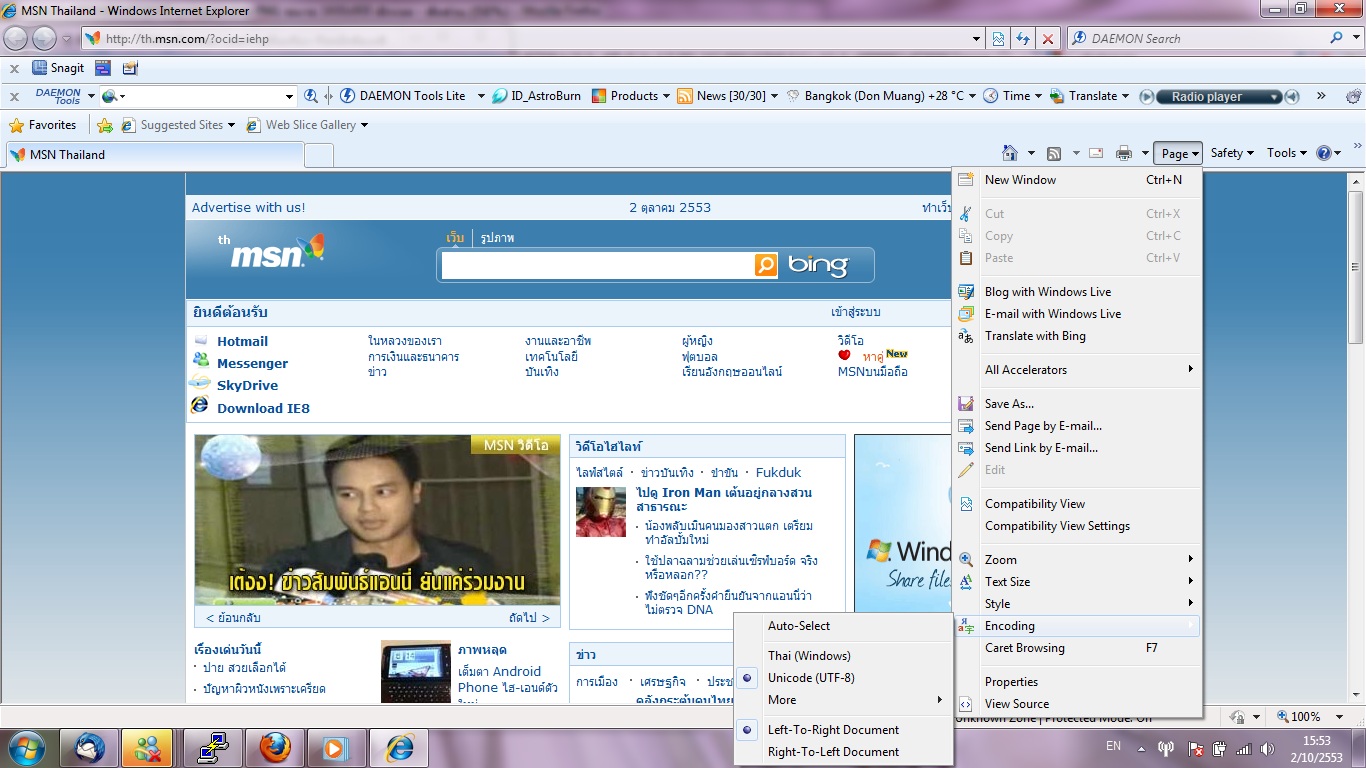
Task: Select Left-To-Right Document option
Action: pos(833,730)
